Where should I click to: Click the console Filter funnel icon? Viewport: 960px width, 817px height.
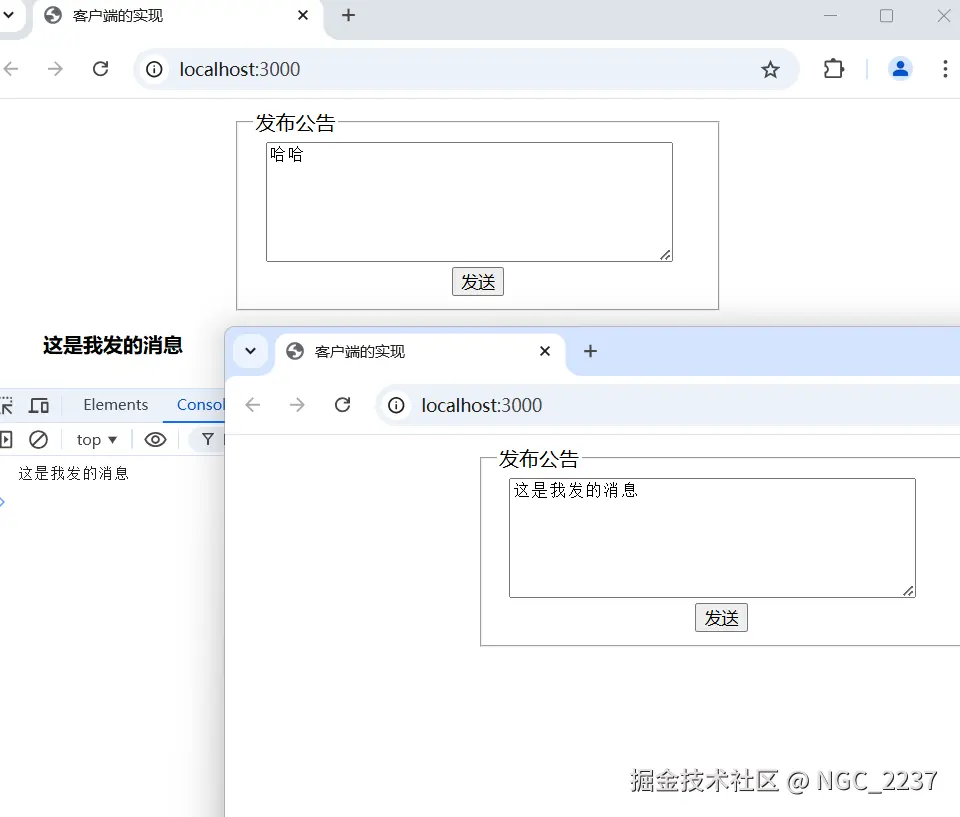click(x=208, y=439)
